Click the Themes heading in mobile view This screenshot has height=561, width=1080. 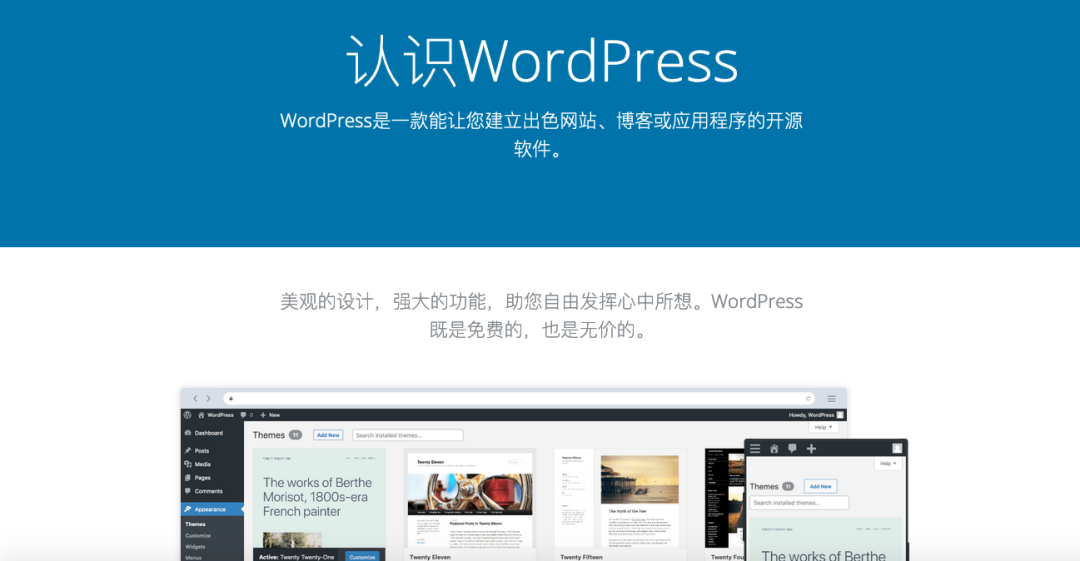[x=764, y=487]
